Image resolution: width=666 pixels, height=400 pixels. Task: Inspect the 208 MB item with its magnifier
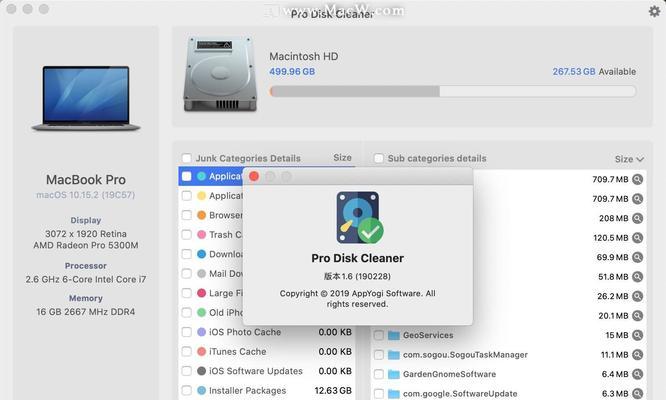(x=637, y=218)
